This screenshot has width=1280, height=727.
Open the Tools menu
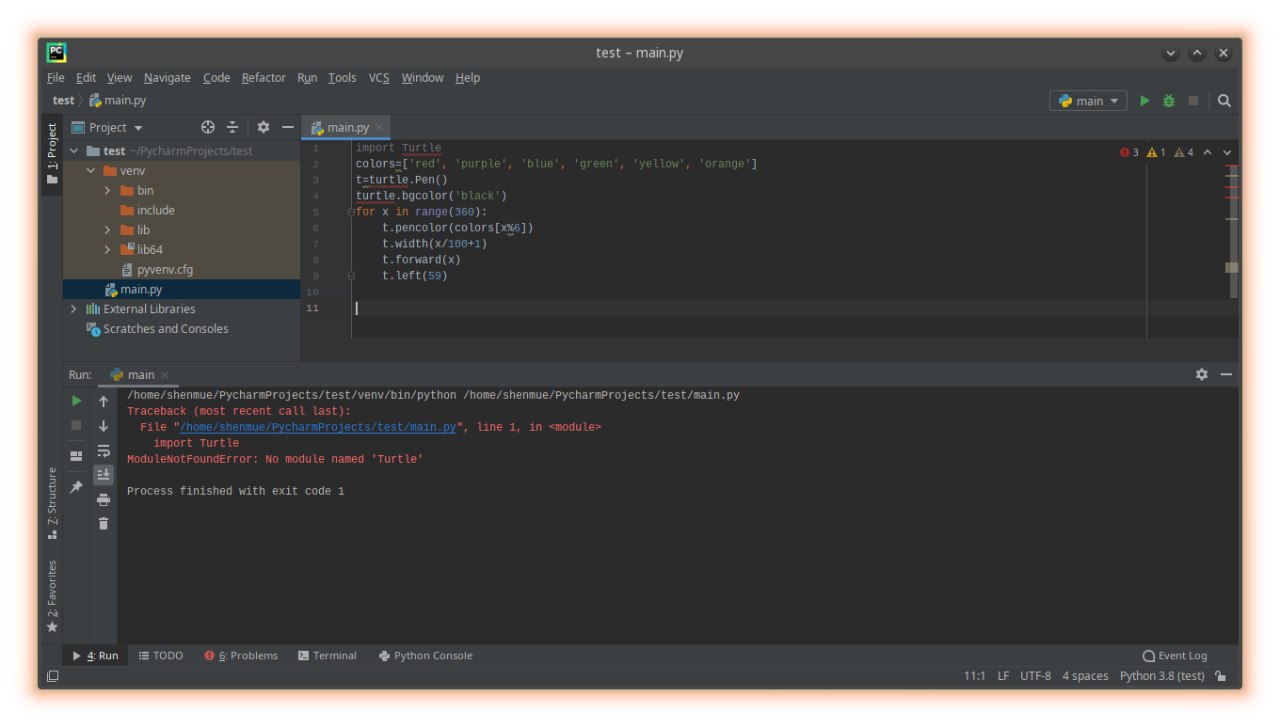point(342,78)
